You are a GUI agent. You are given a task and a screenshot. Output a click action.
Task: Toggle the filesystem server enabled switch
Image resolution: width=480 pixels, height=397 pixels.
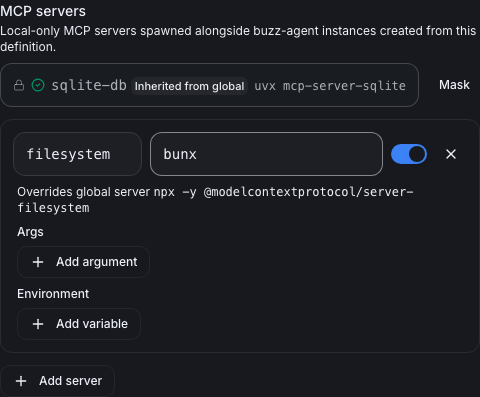409,154
